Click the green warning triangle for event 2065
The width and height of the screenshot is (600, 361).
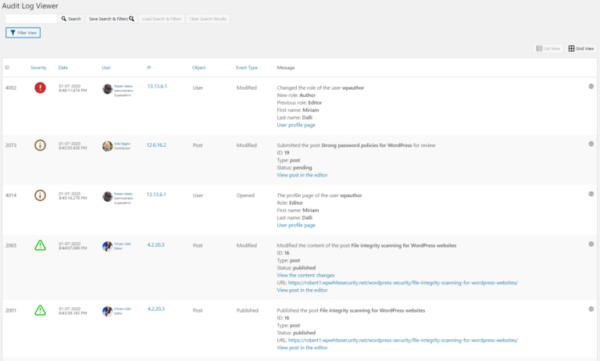click(x=40, y=245)
